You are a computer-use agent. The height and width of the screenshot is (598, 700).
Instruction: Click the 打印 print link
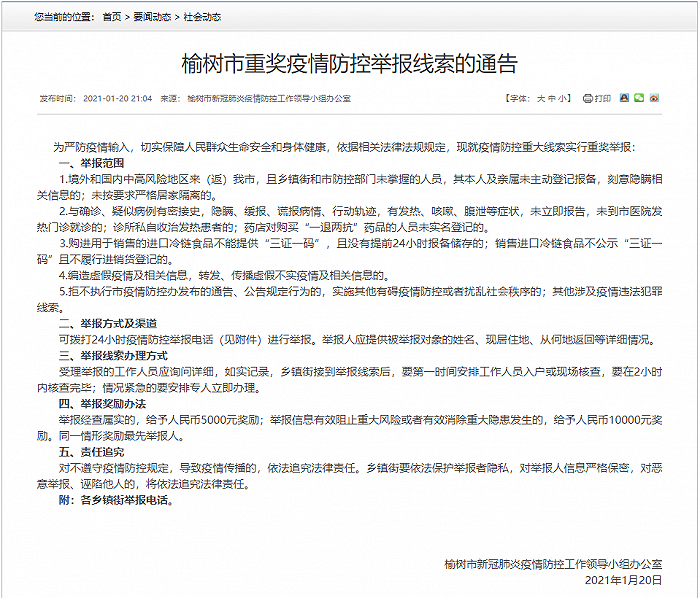pos(603,98)
